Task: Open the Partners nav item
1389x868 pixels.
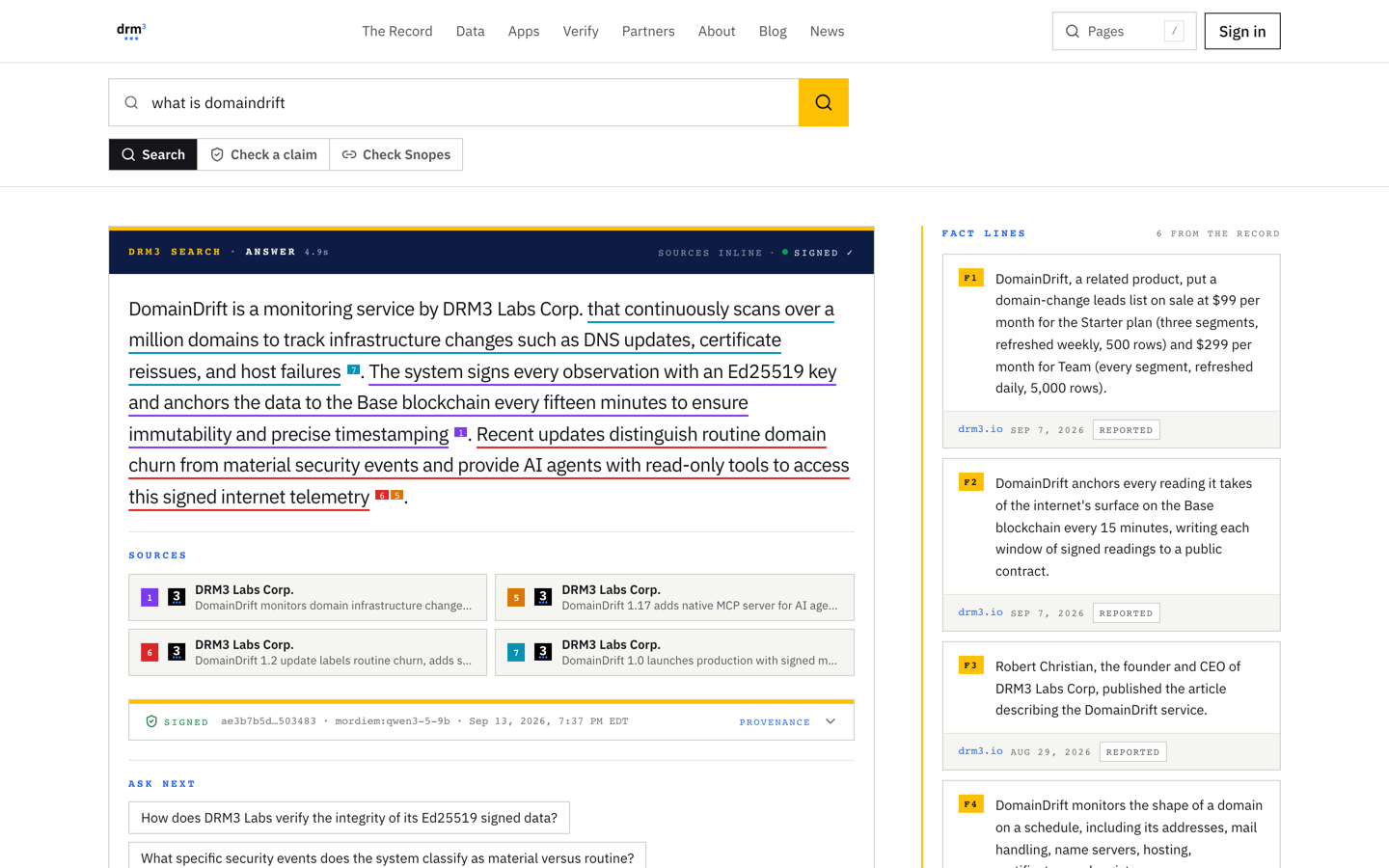Action: (x=648, y=31)
